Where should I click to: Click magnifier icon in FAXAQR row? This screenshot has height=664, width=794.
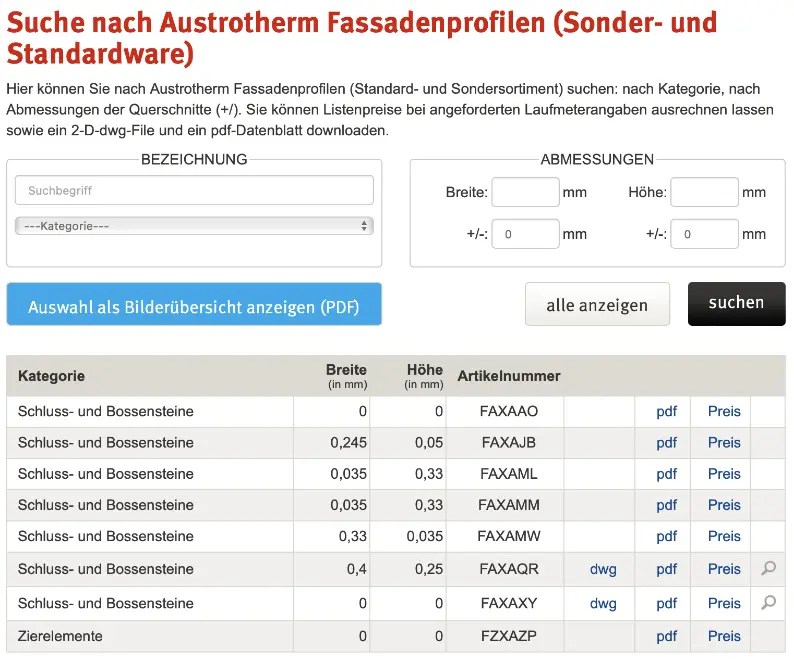point(768,568)
